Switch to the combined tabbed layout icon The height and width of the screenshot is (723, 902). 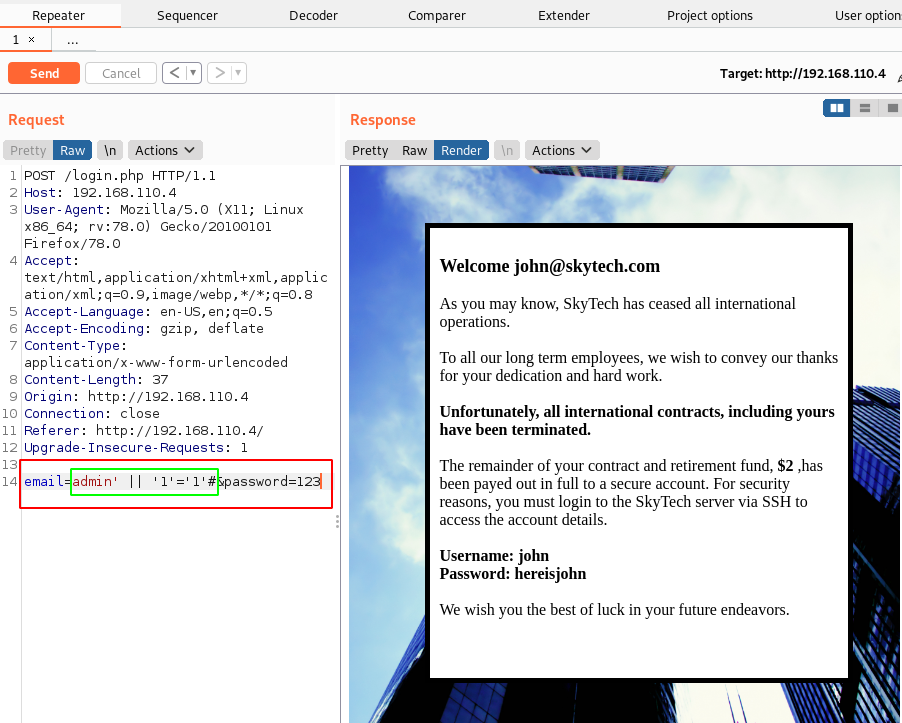tap(890, 107)
